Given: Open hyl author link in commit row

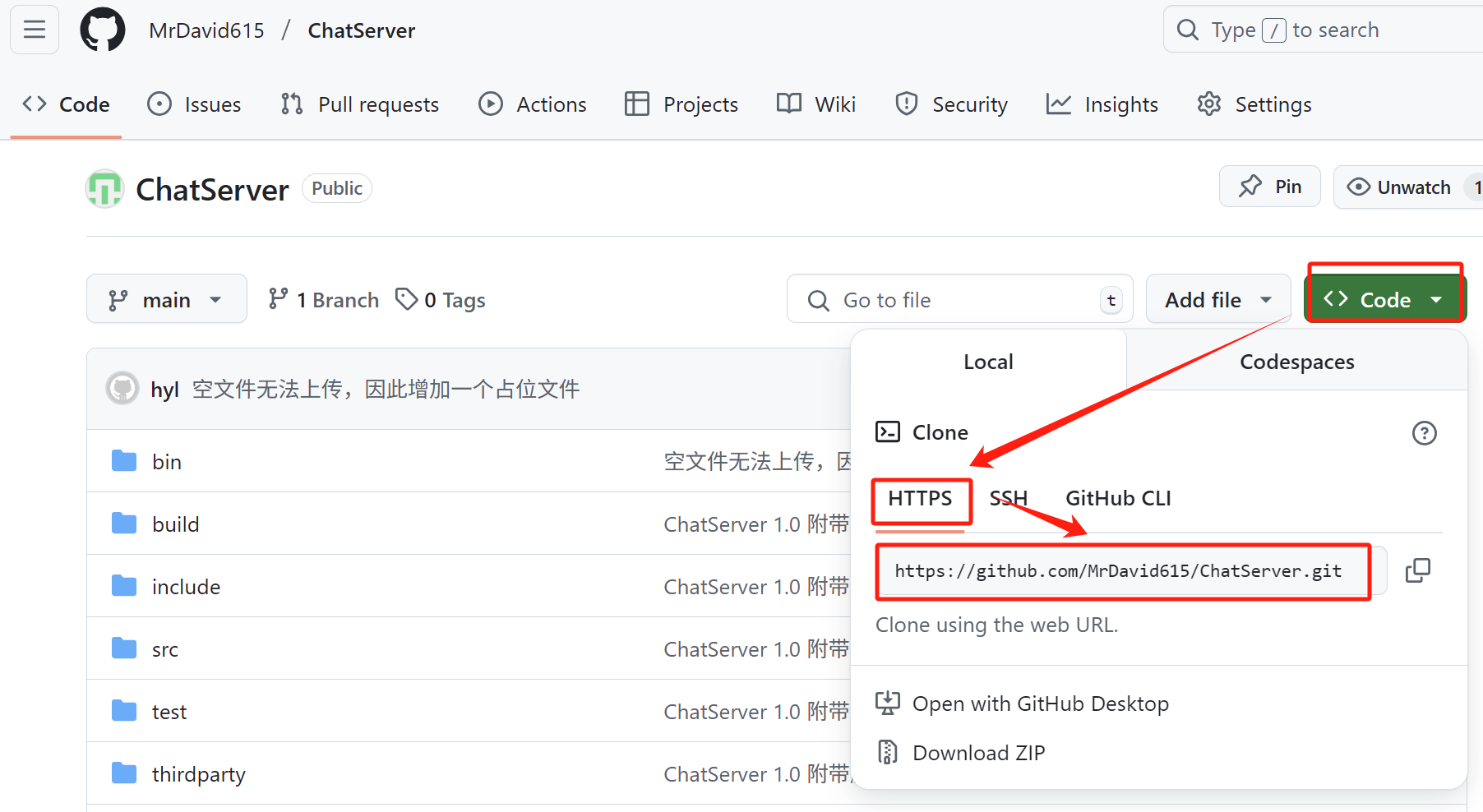Looking at the screenshot, I should [164, 390].
